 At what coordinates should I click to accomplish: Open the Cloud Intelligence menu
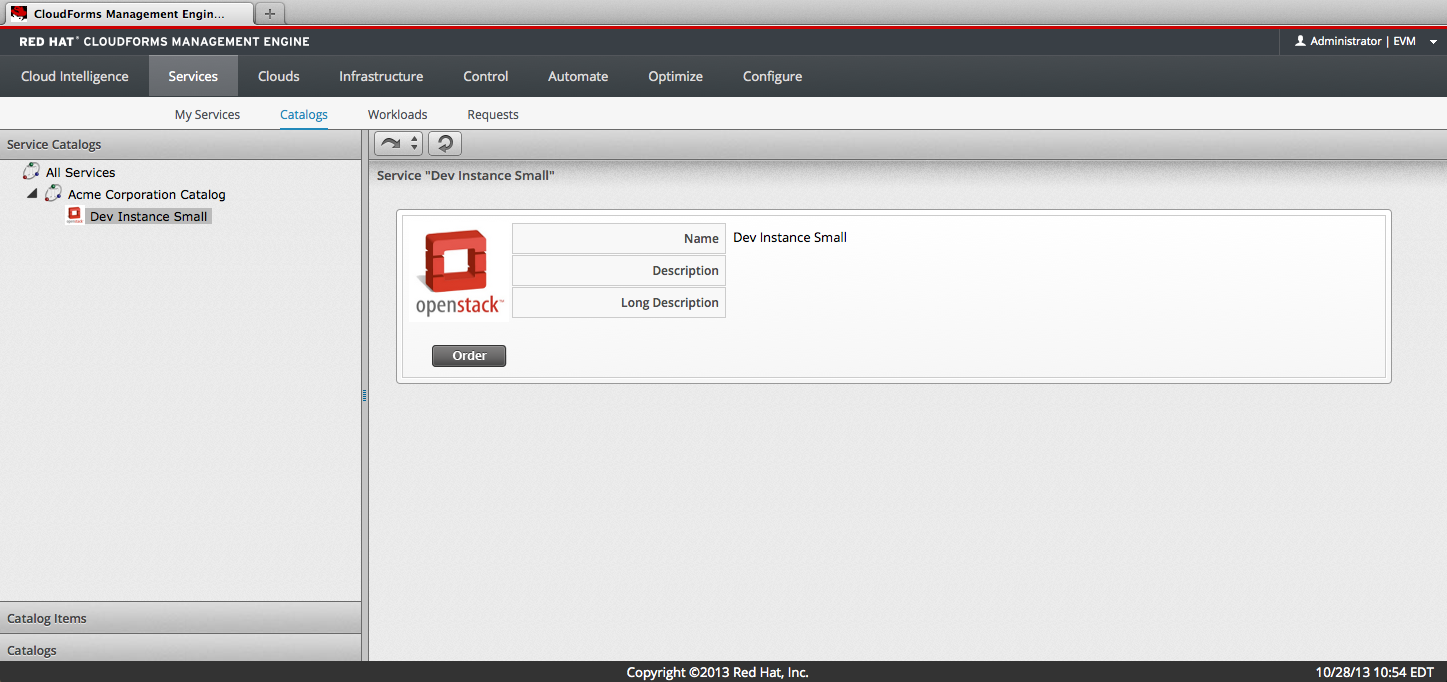[75, 76]
